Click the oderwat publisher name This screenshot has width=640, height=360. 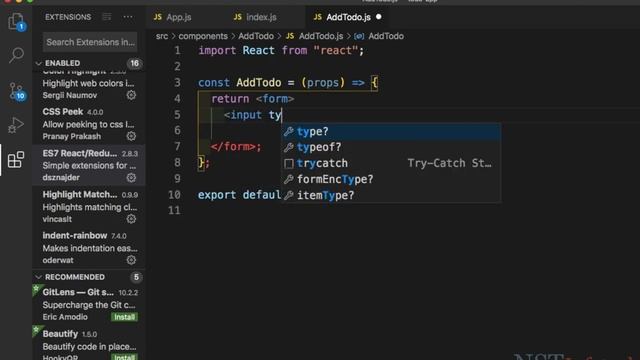(58, 260)
